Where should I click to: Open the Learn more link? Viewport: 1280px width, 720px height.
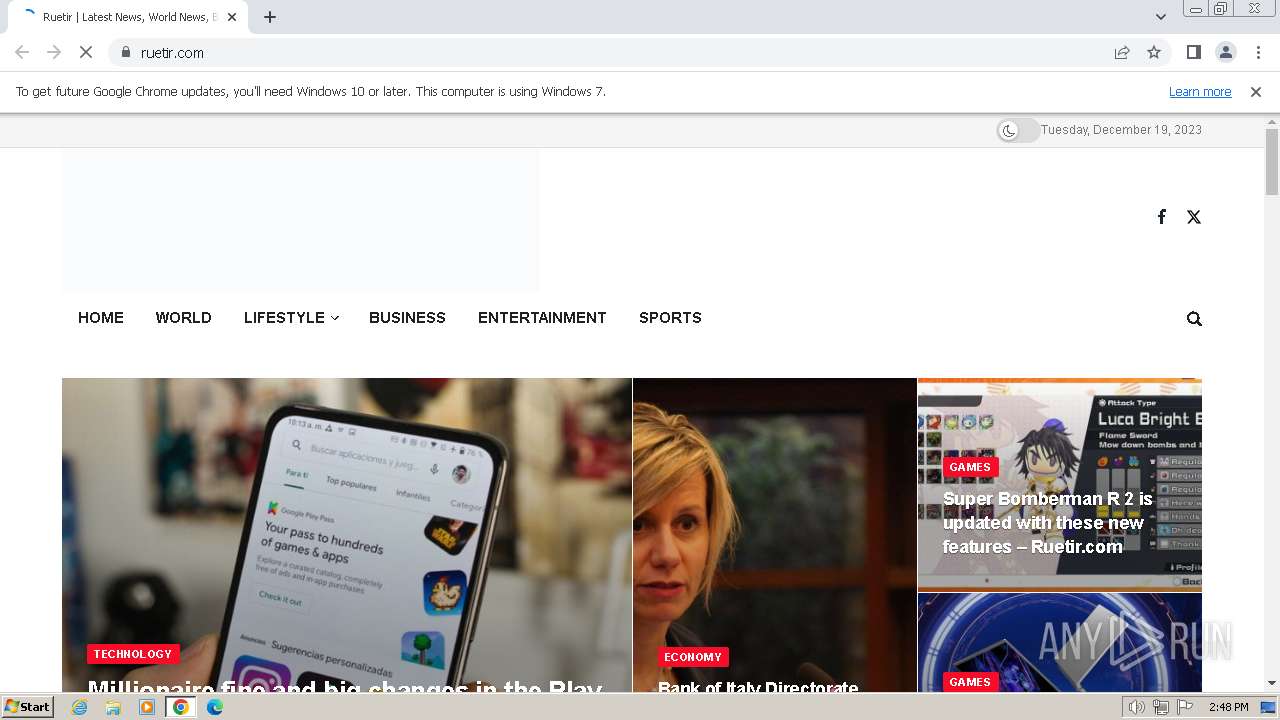[1200, 91]
